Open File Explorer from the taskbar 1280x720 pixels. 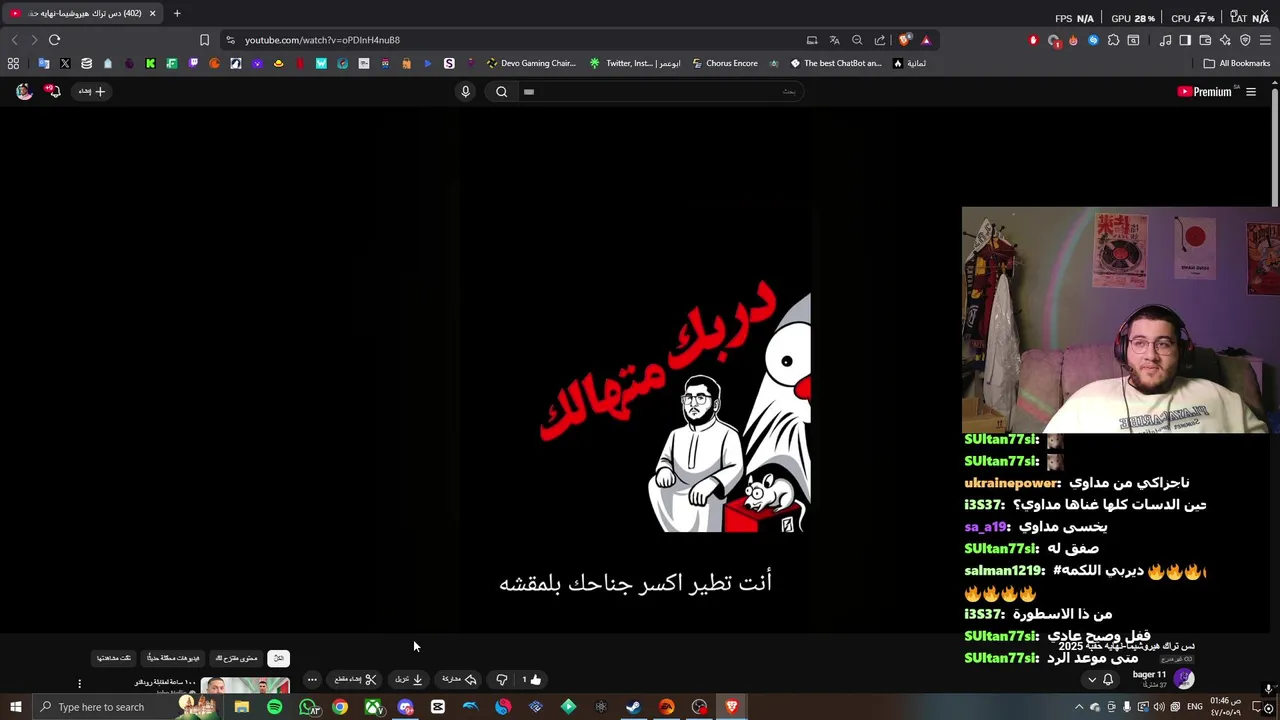tap(241, 707)
